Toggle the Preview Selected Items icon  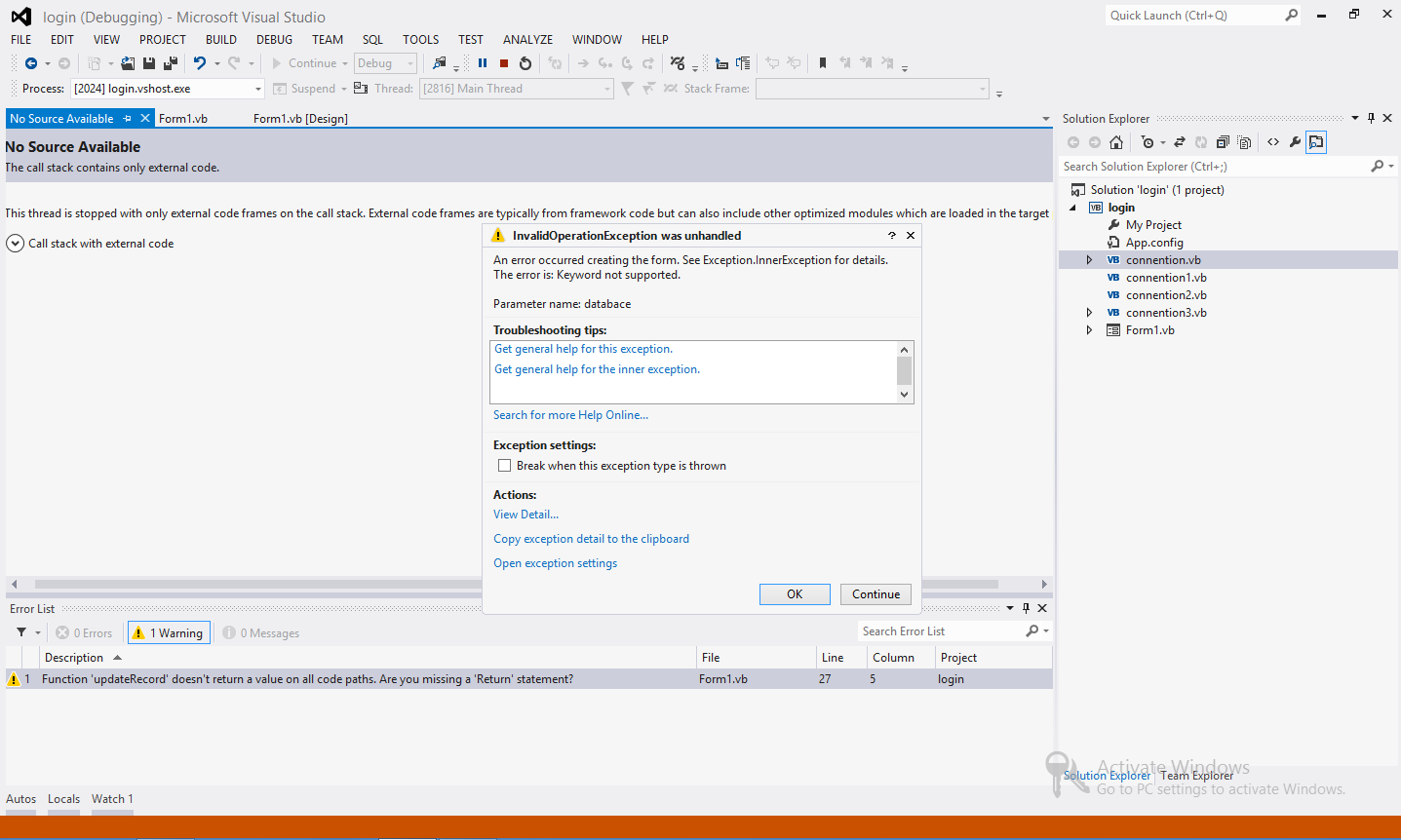point(1316,142)
